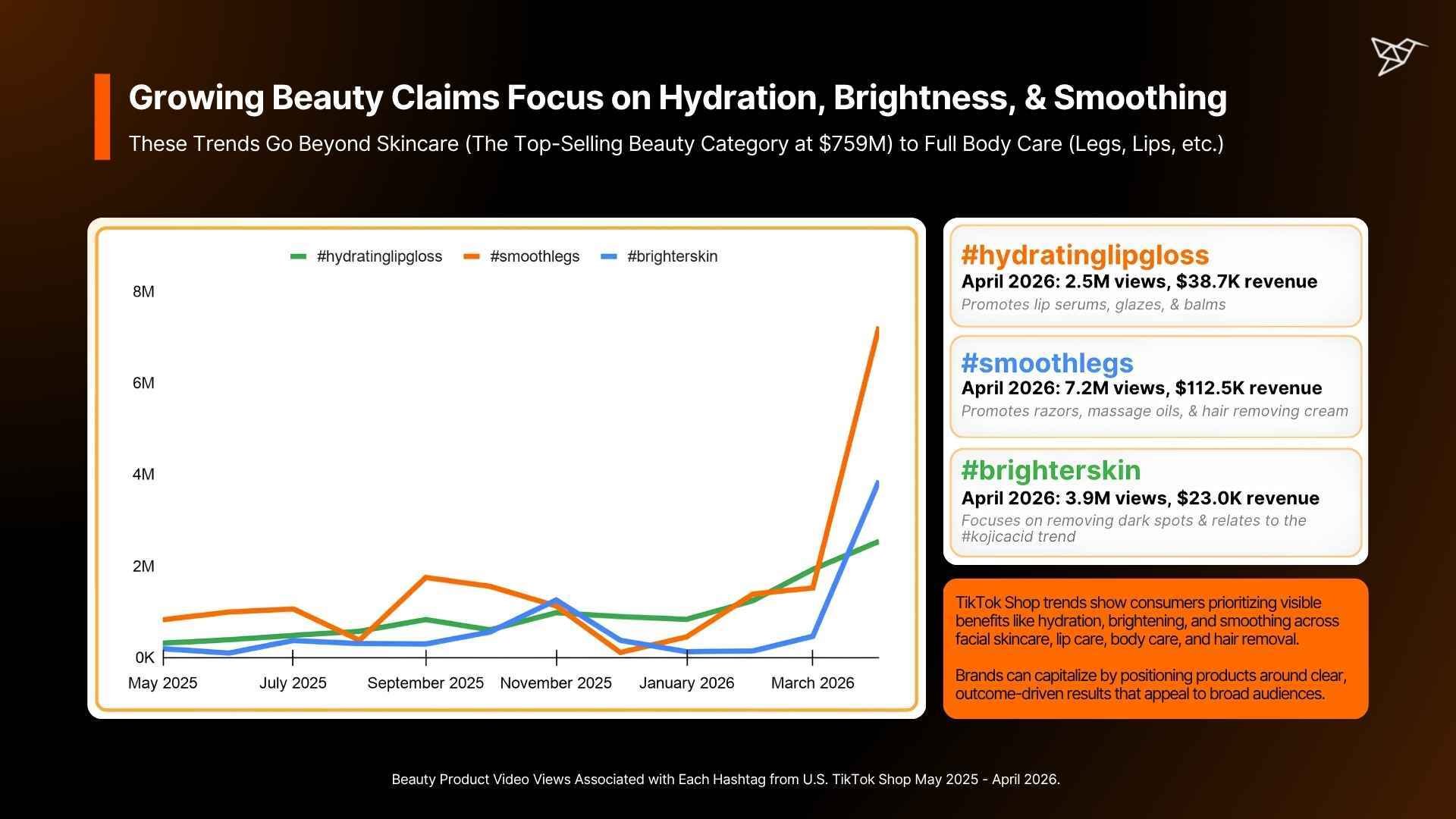Click the 2M y-axis label

click(x=143, y=566)
